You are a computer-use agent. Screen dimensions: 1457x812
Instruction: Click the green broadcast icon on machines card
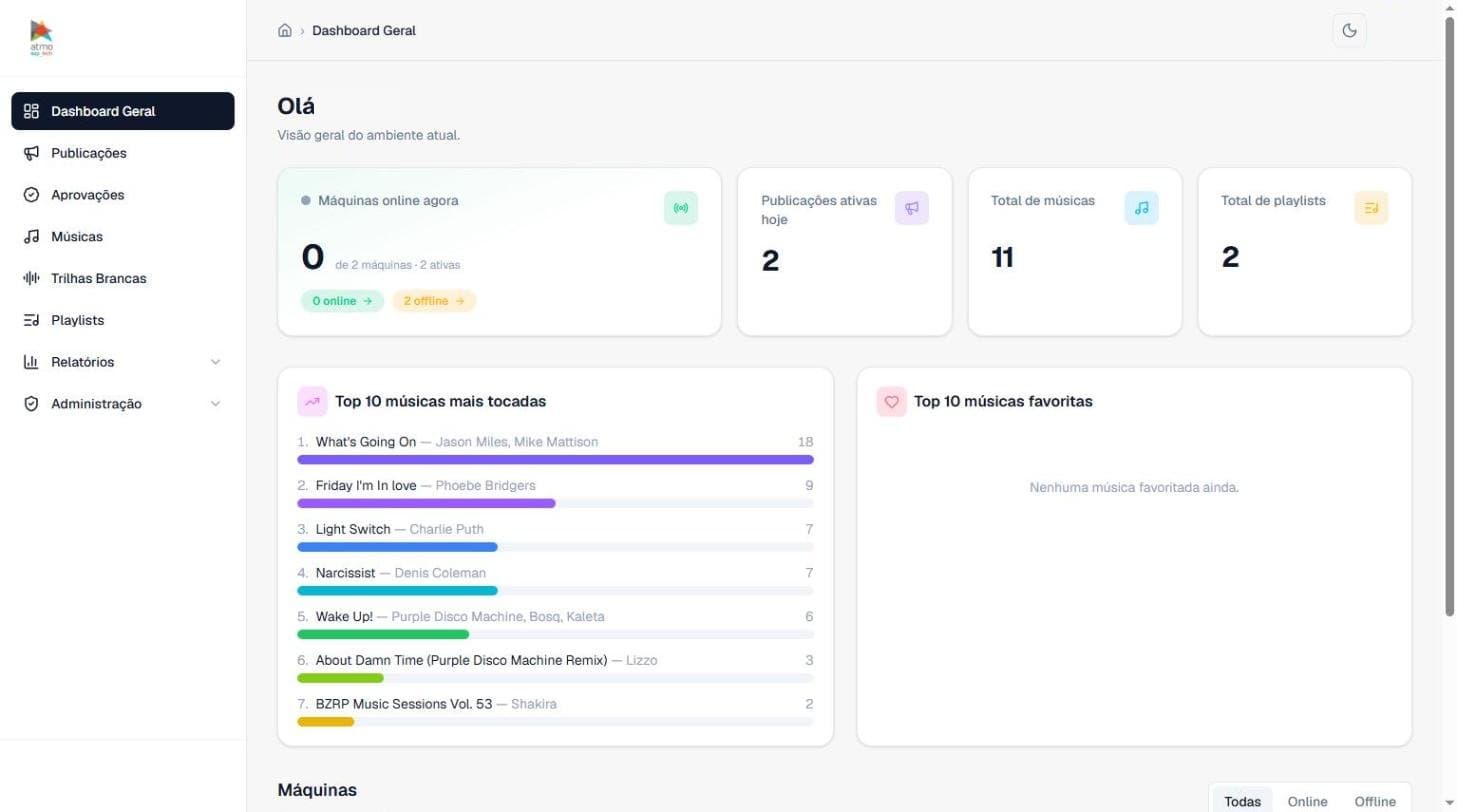(x=681, y=208)
